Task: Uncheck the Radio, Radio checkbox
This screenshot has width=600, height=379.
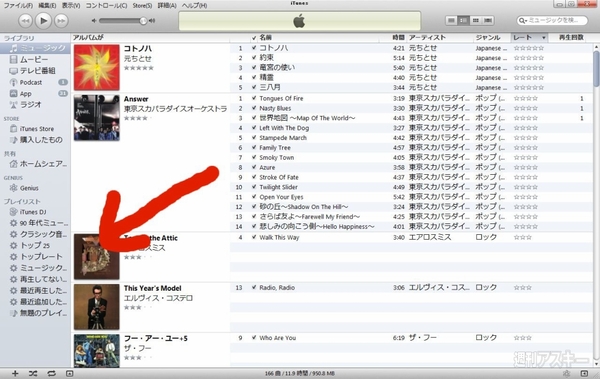Action: pos(254,288)
